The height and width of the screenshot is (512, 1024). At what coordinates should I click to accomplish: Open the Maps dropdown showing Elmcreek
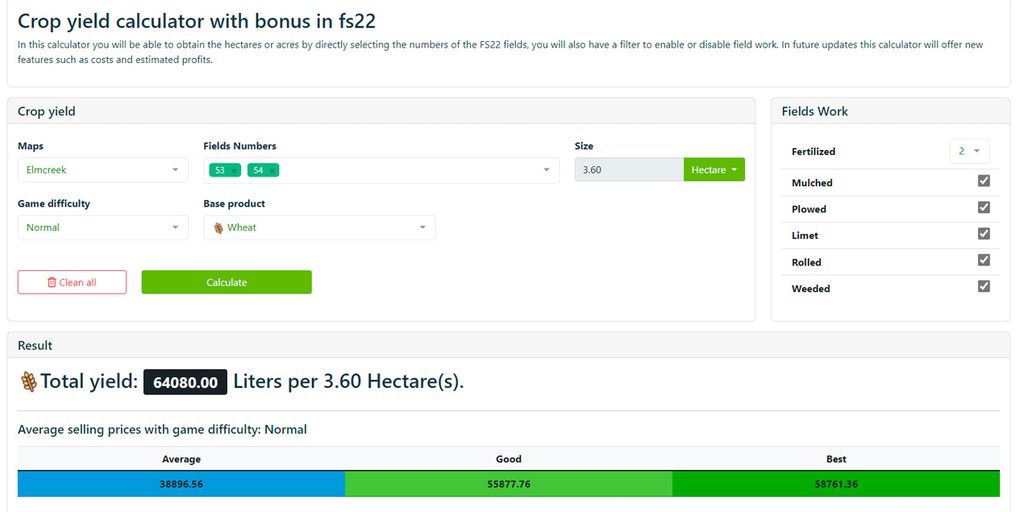[x=103, y=170]
